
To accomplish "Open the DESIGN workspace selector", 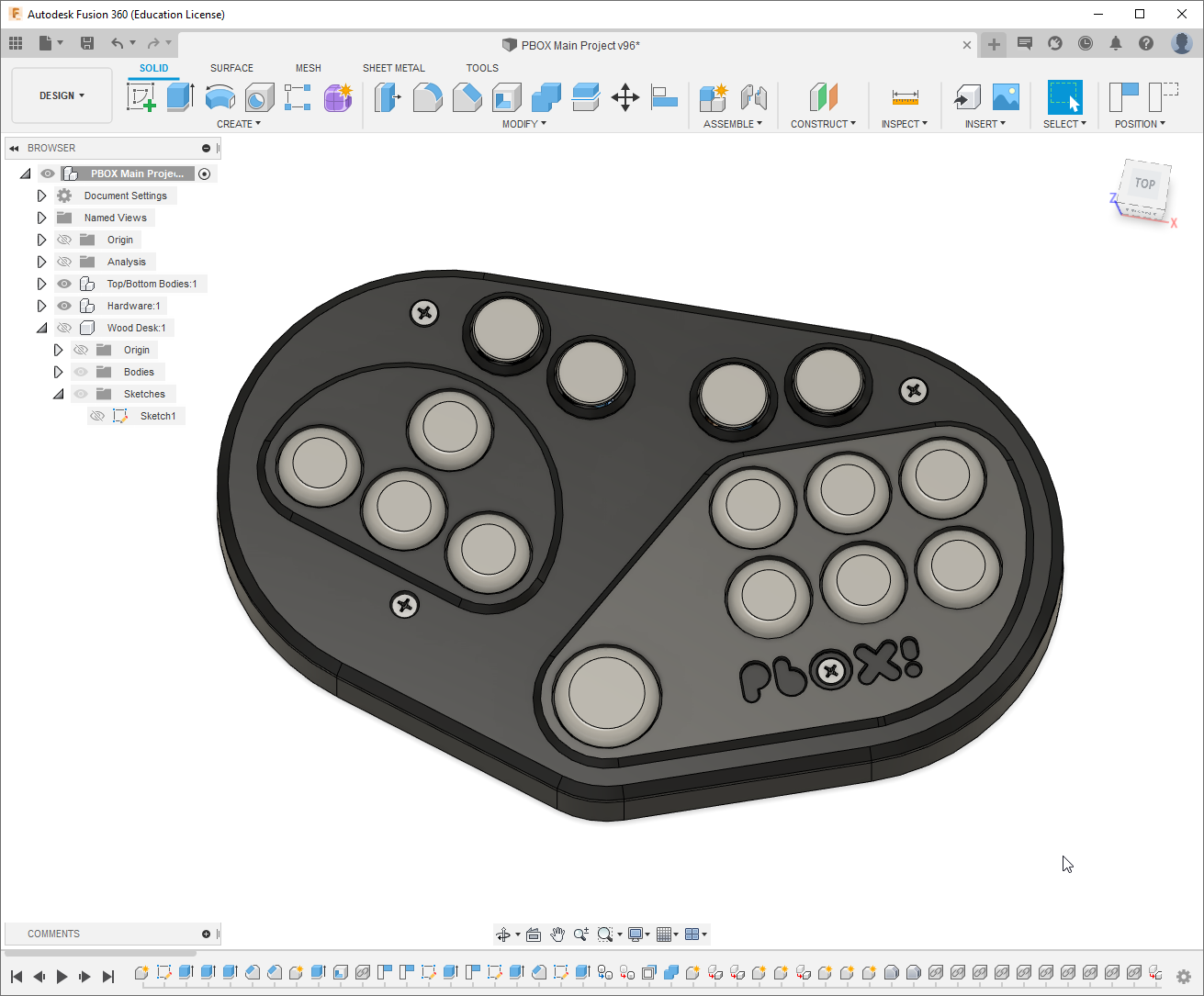I will pyautogui.click(x=61, y=95).
